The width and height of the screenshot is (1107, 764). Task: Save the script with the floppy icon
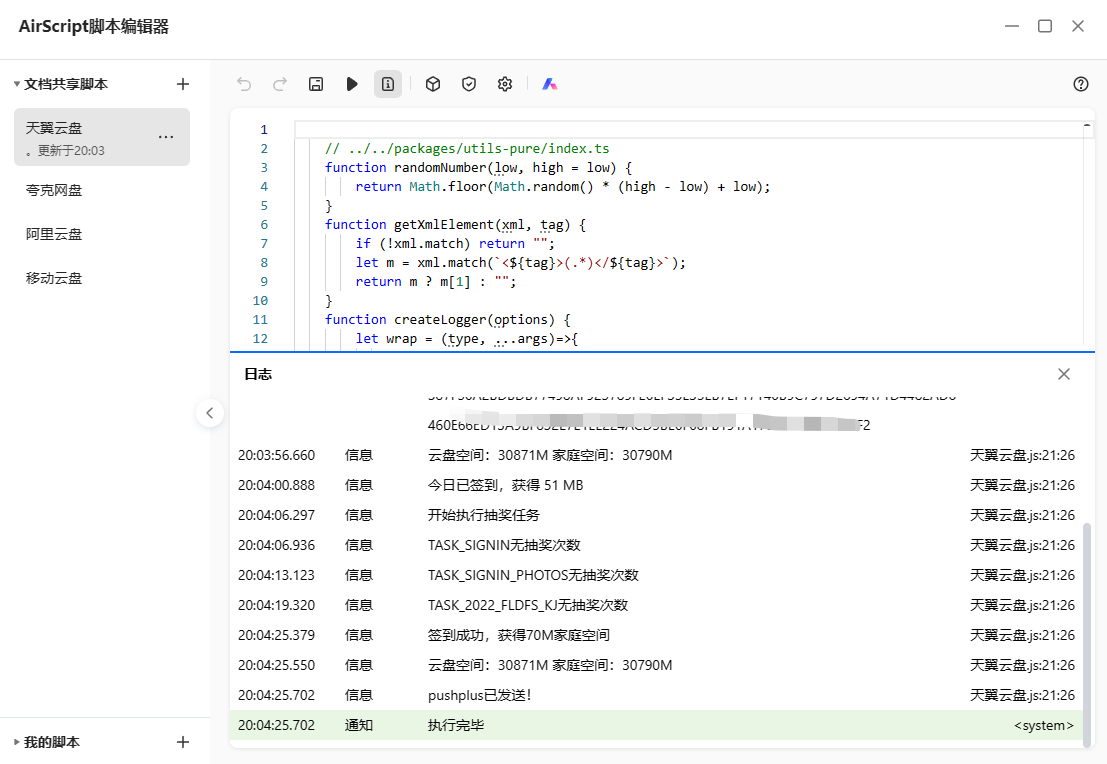pyautogui.click(x=316, y=84)
